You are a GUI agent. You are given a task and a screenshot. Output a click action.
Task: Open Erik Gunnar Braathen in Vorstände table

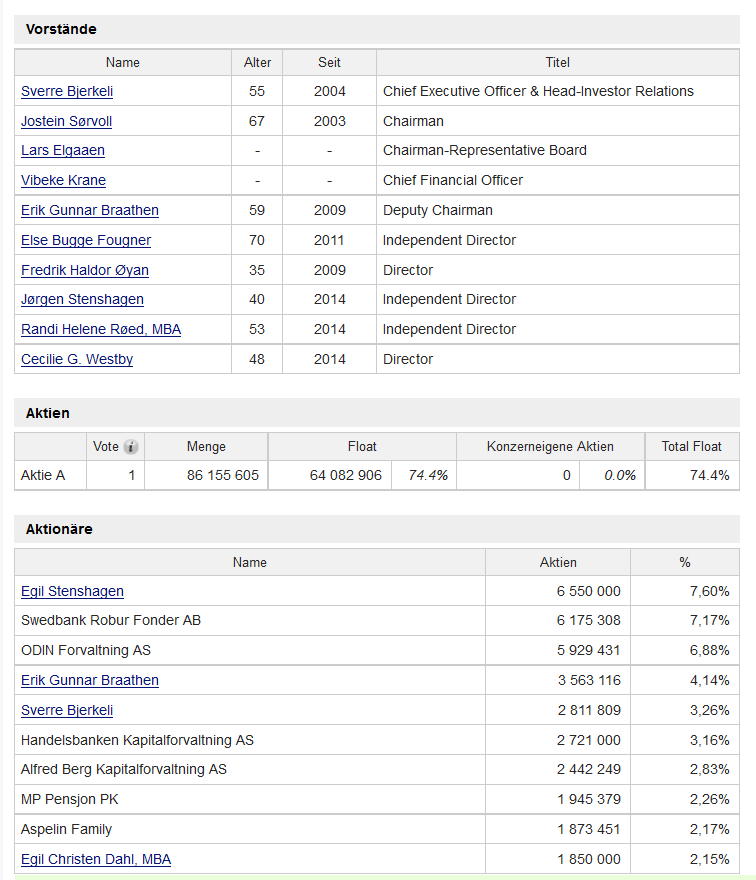click(90, 210)
